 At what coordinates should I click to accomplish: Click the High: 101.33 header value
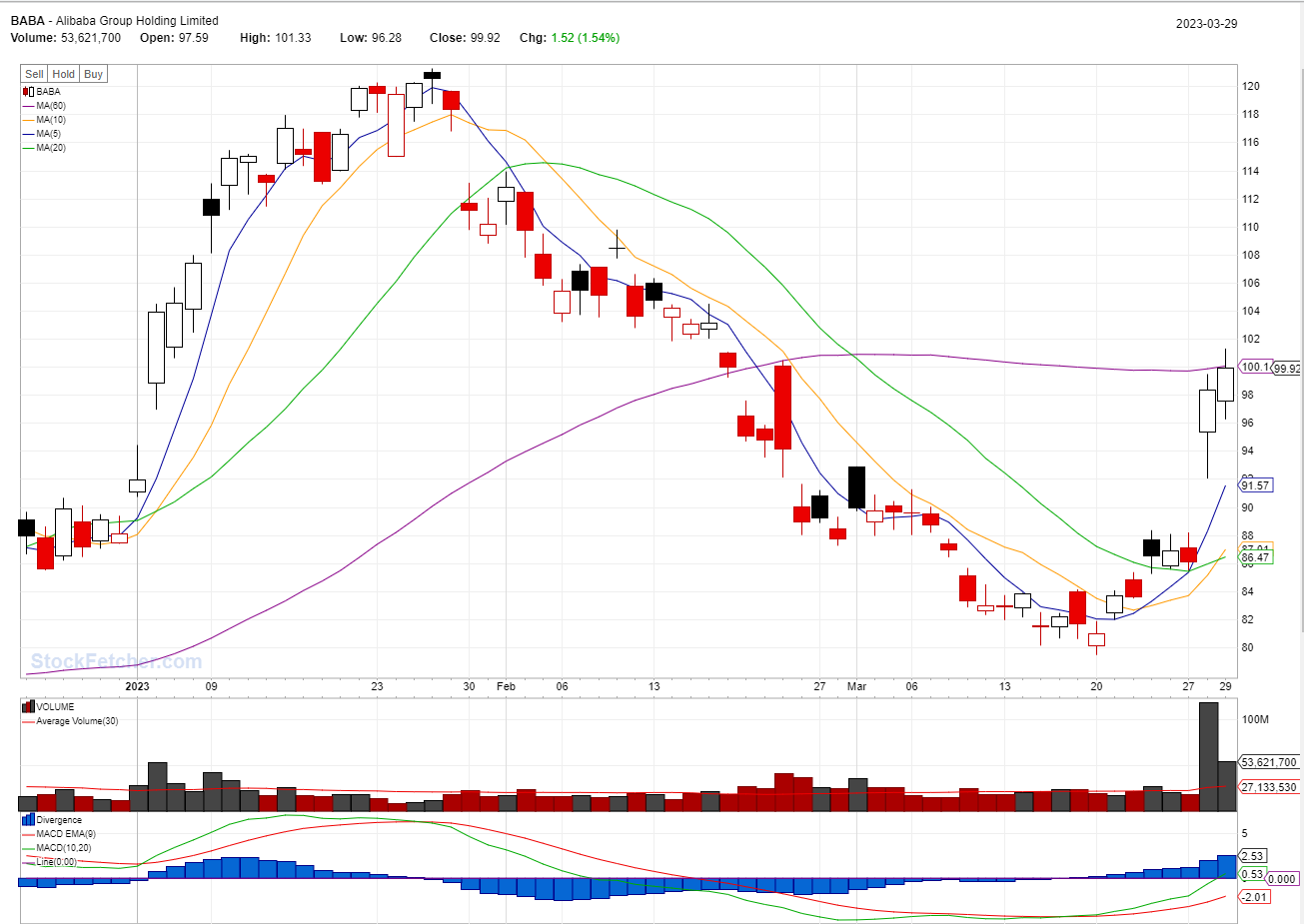(275, 38)
